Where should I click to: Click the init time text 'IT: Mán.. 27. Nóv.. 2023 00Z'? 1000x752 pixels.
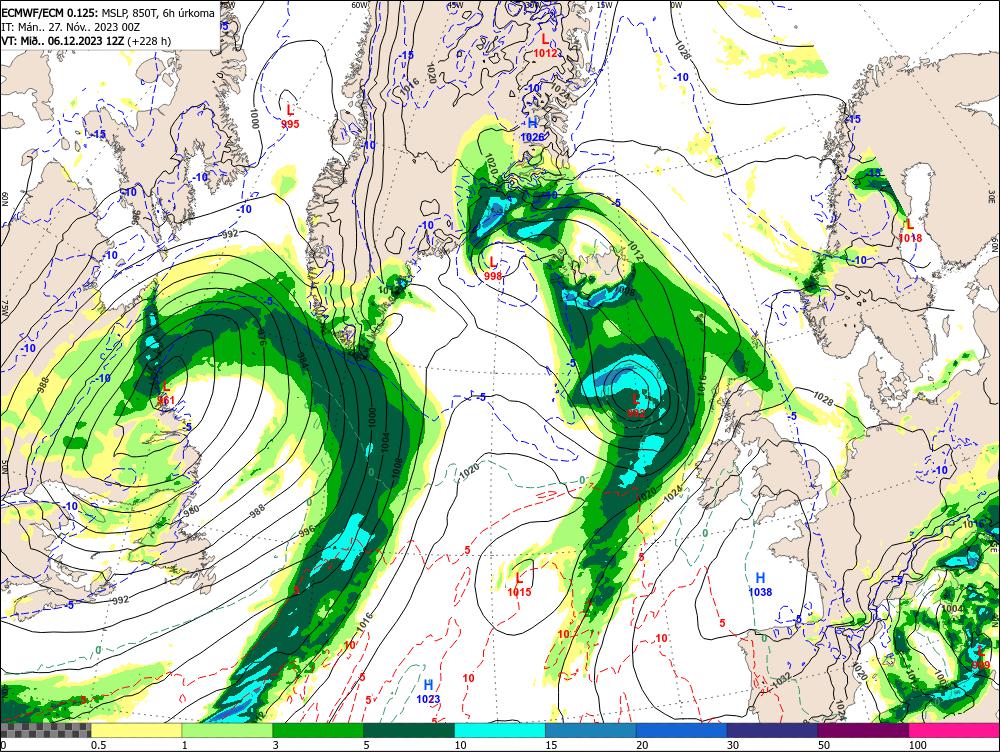point(71,27)
